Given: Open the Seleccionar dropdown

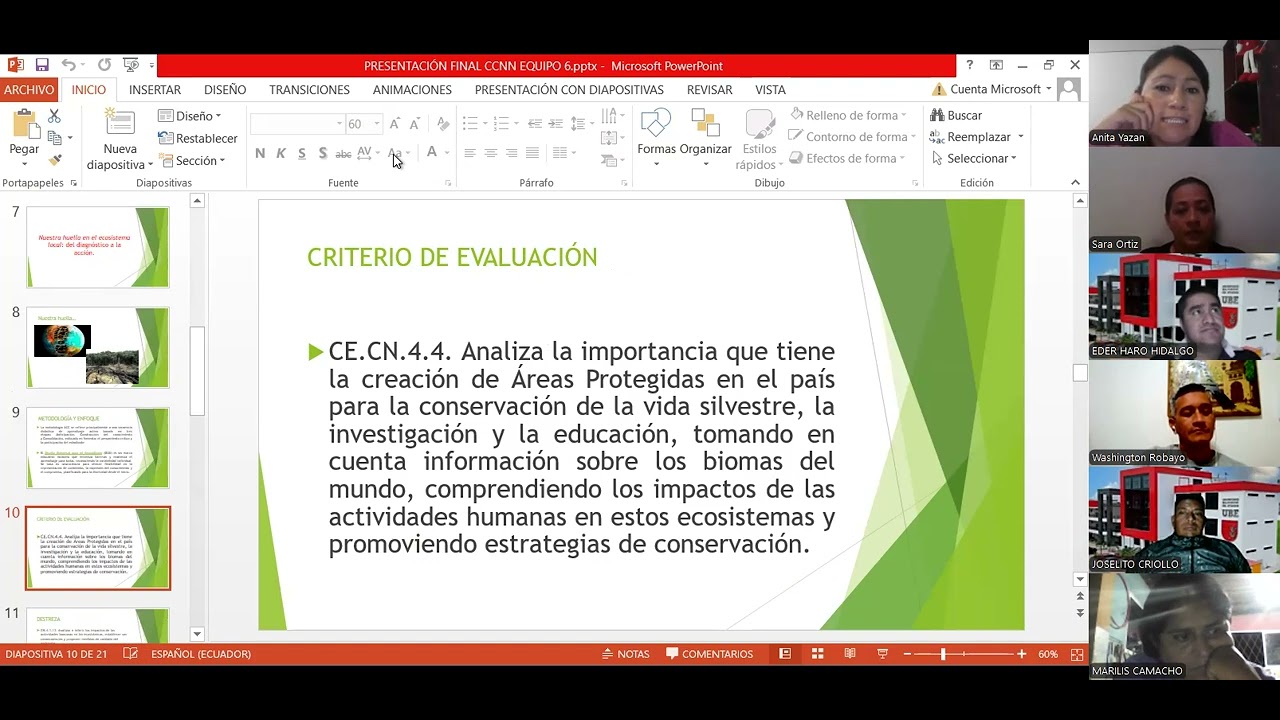Looking at the screenshot, I should click(x=974, y=158).
